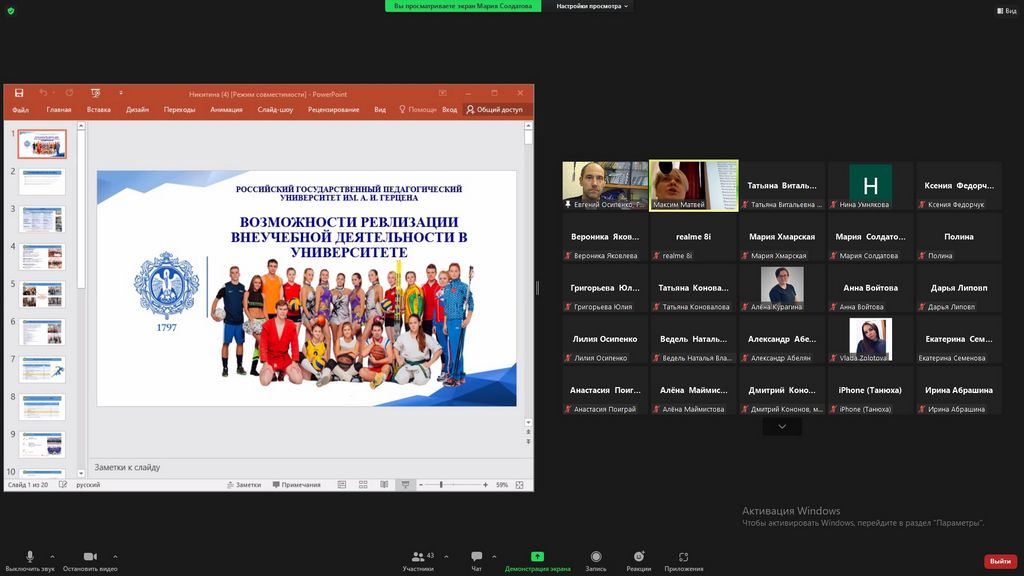Toggle the Notes pane in the status bar
Screen dimensions: 1024x576
tap(243, 485)
